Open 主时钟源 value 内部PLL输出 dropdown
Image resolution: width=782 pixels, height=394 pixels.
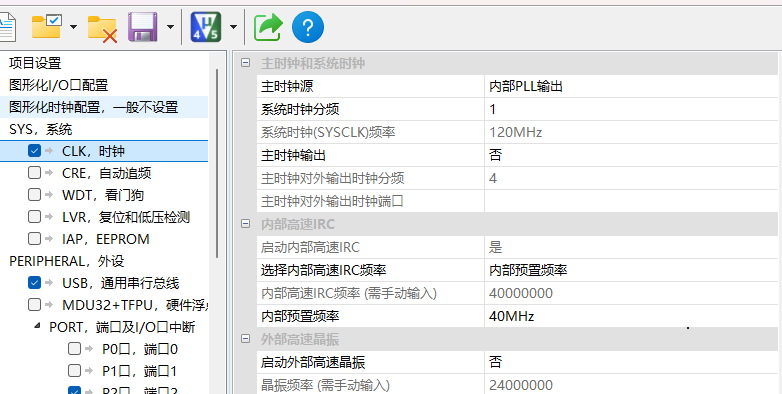coord(630,86)
